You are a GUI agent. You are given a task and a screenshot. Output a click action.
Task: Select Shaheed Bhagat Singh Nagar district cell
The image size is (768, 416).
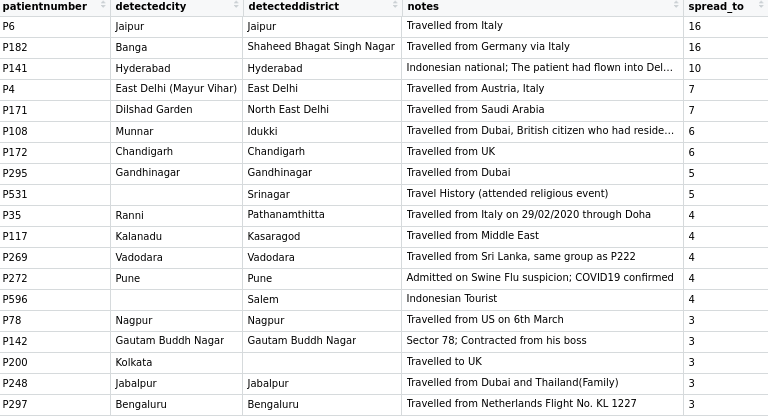click(321, 47)
